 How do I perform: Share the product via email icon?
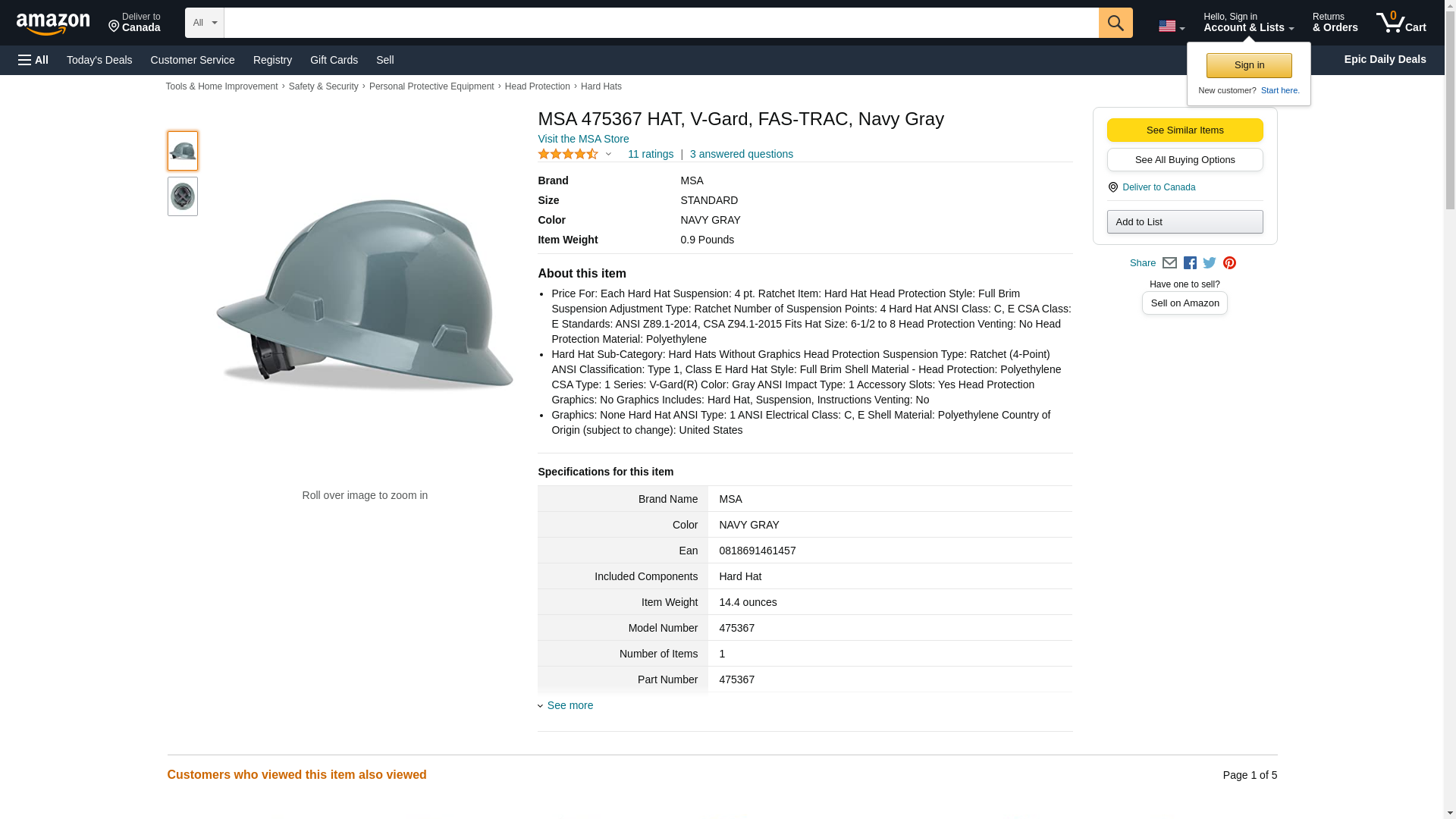pyautogui.click(x=1169, y=263)
